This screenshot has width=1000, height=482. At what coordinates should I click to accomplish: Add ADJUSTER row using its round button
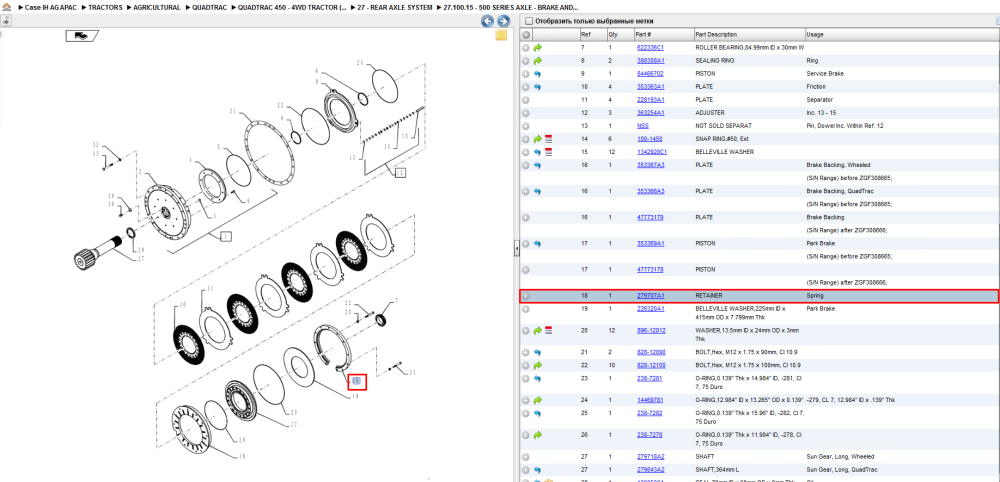point(526,113)
